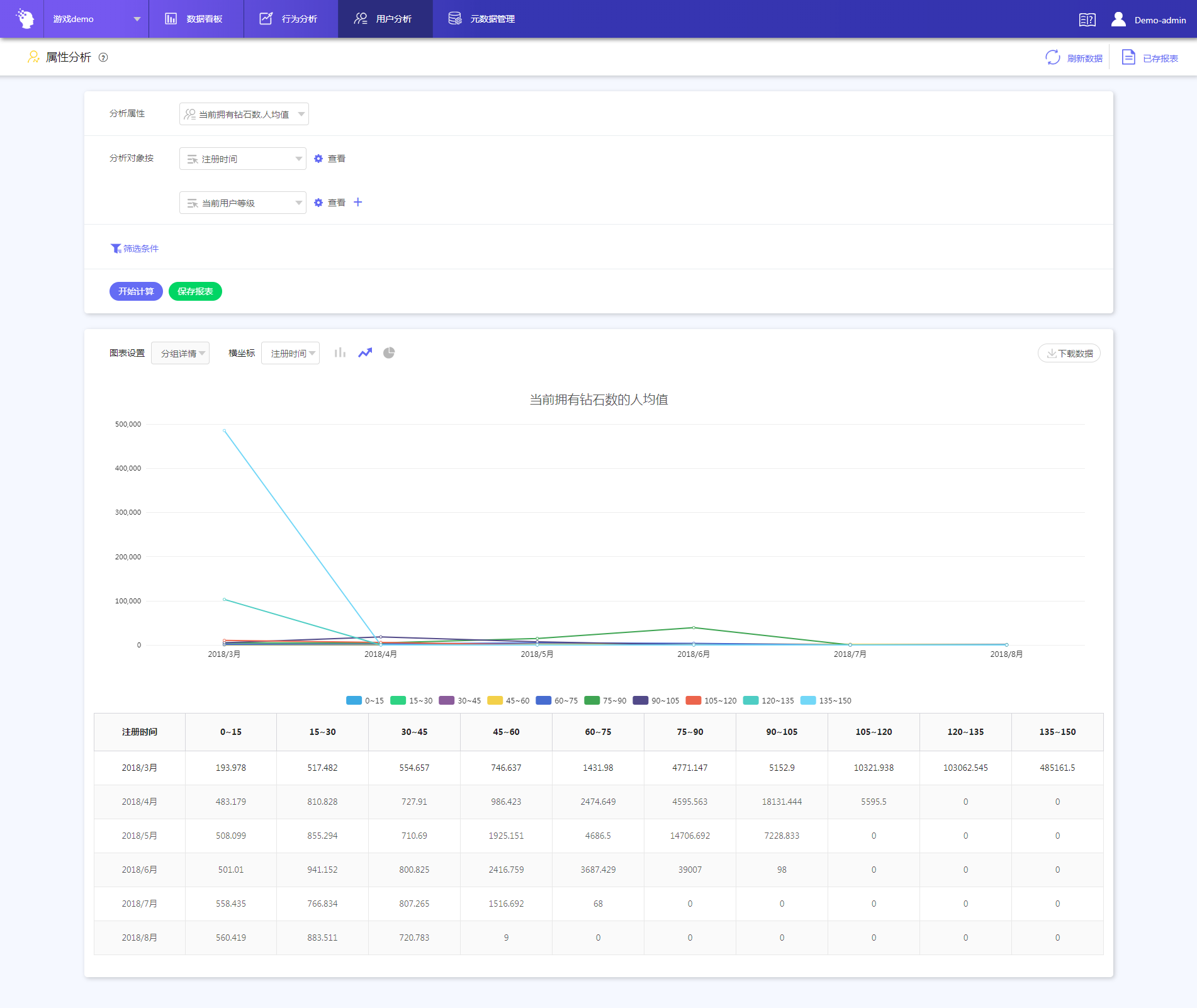
Task: Click the help question mark beside 属性分析
Action: pos(104,58)
